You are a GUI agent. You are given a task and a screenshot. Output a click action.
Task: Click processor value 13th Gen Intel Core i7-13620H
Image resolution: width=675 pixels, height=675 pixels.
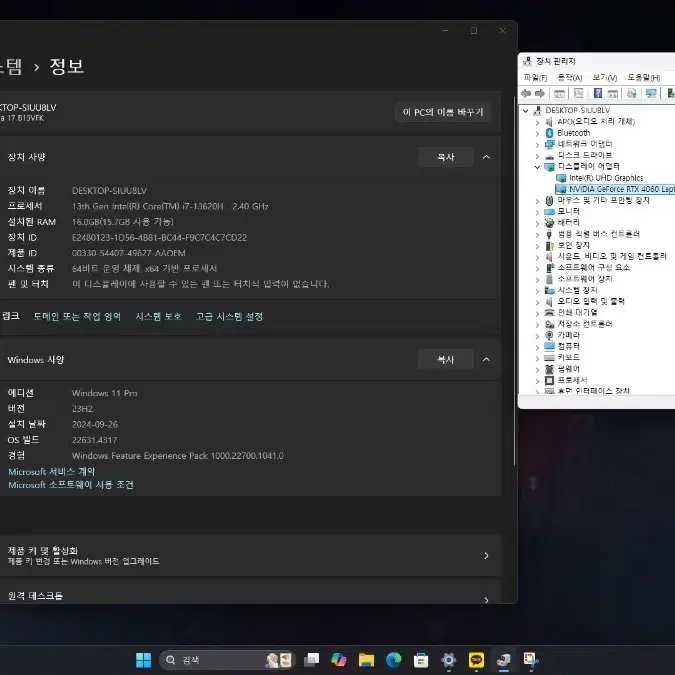(x=170, y=207)
